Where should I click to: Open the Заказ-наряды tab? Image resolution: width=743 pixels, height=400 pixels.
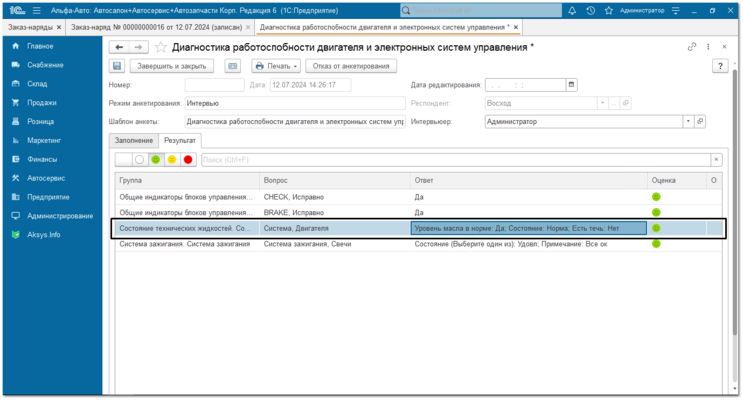pyautogui.click(x=30, y=27)
